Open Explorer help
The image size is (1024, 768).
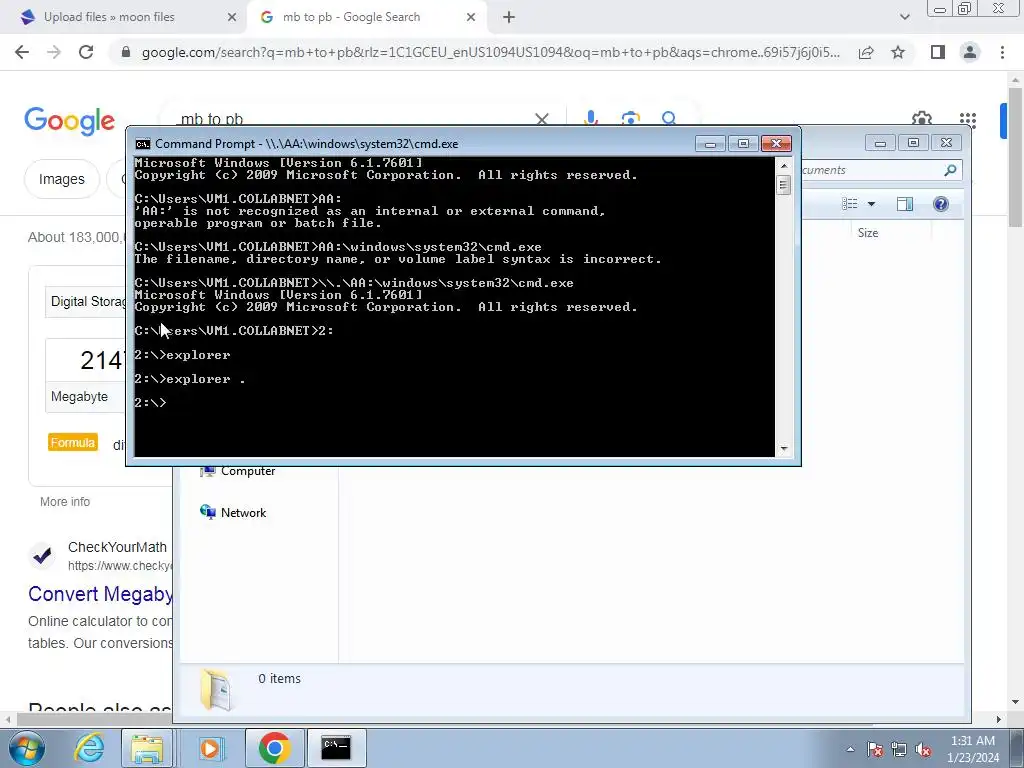[x=940, y=204]
